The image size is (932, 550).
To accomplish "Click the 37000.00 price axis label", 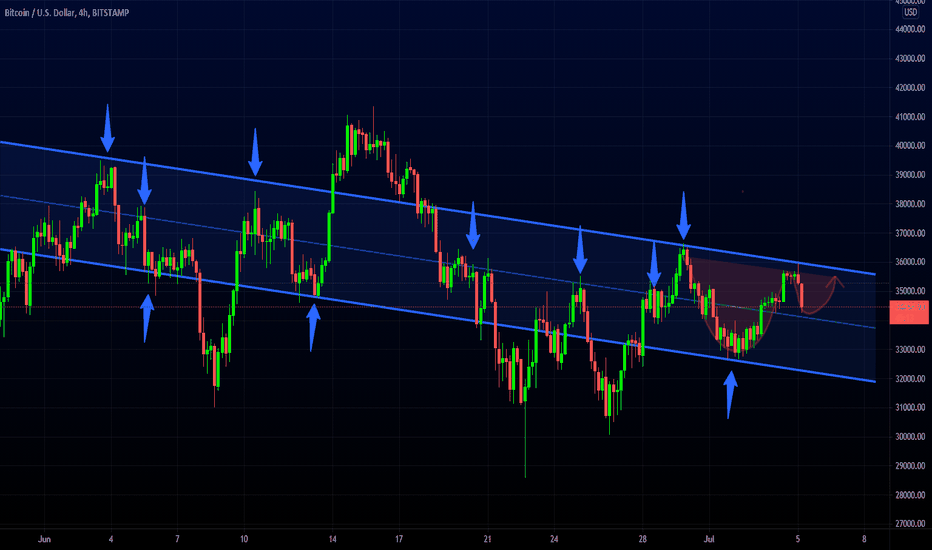I will pyautogui.click(x=910, y=233).
